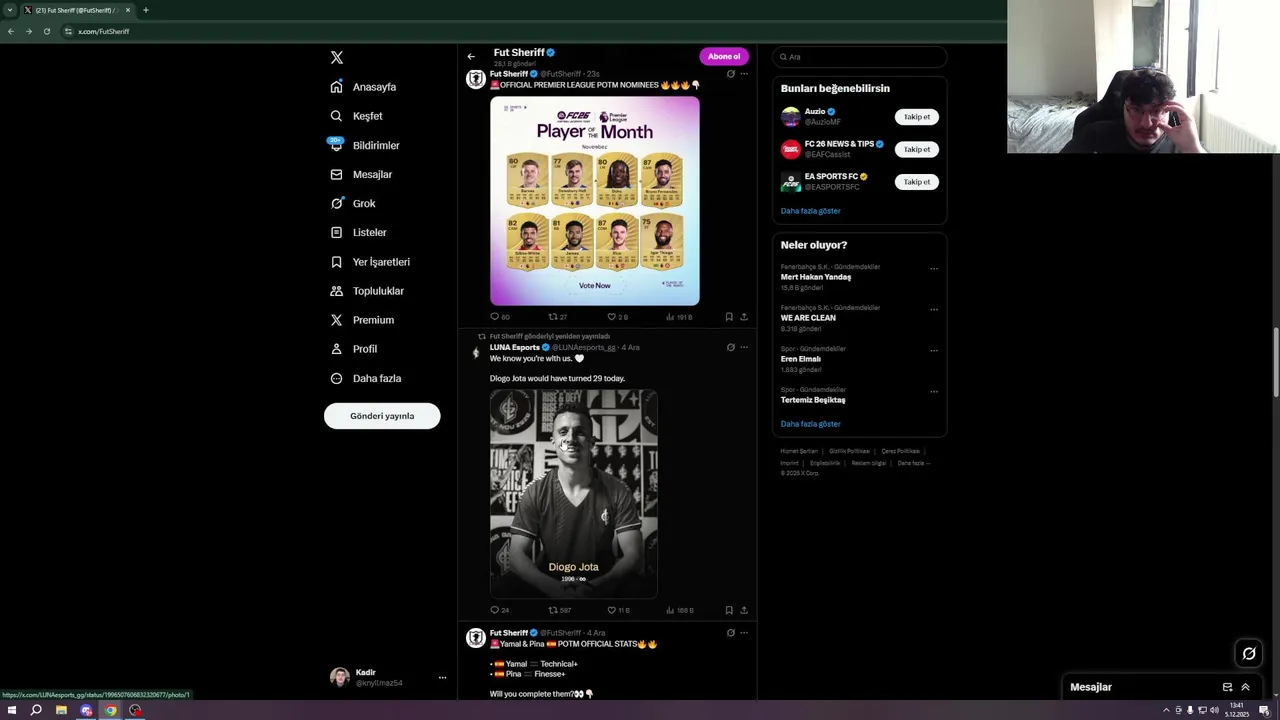Click Gönderi yayınla button
The image size is (1280, 720).
[x=382, y=416]
